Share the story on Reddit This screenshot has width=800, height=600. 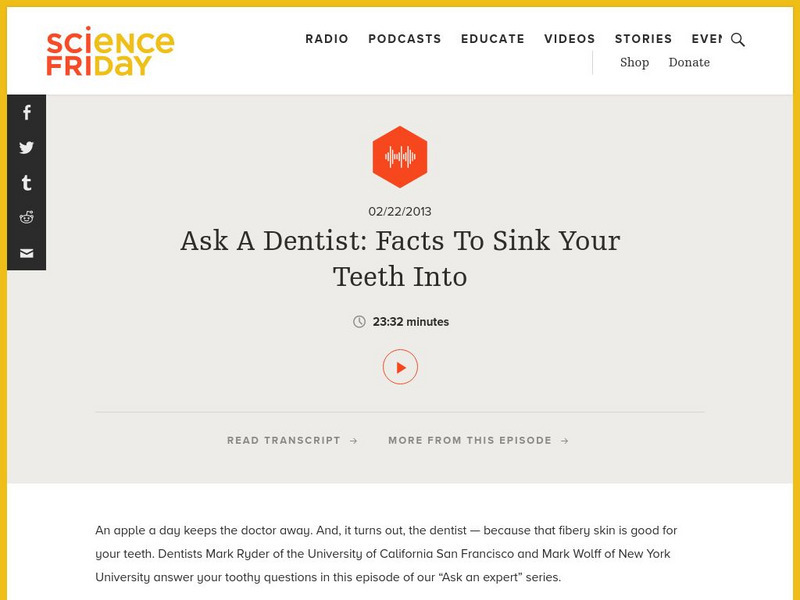tap(25, 218)
